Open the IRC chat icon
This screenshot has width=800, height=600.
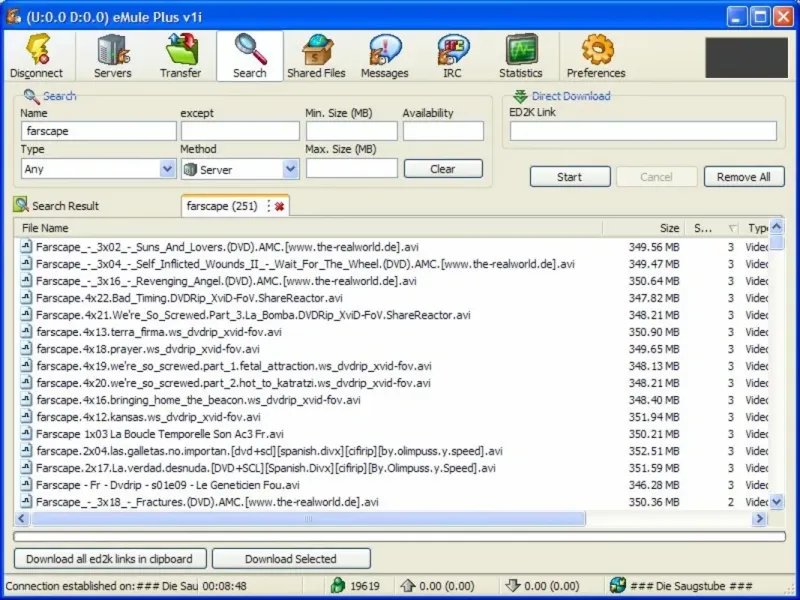pos(453,49)
